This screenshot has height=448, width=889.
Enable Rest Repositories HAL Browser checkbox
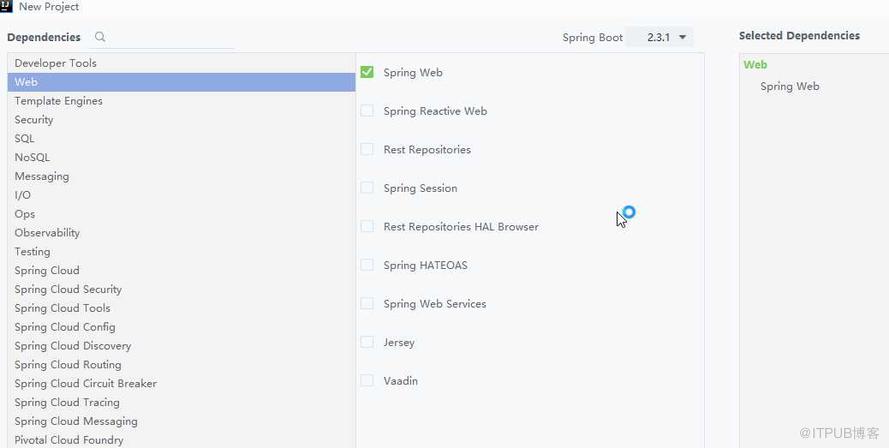[367, 226]
